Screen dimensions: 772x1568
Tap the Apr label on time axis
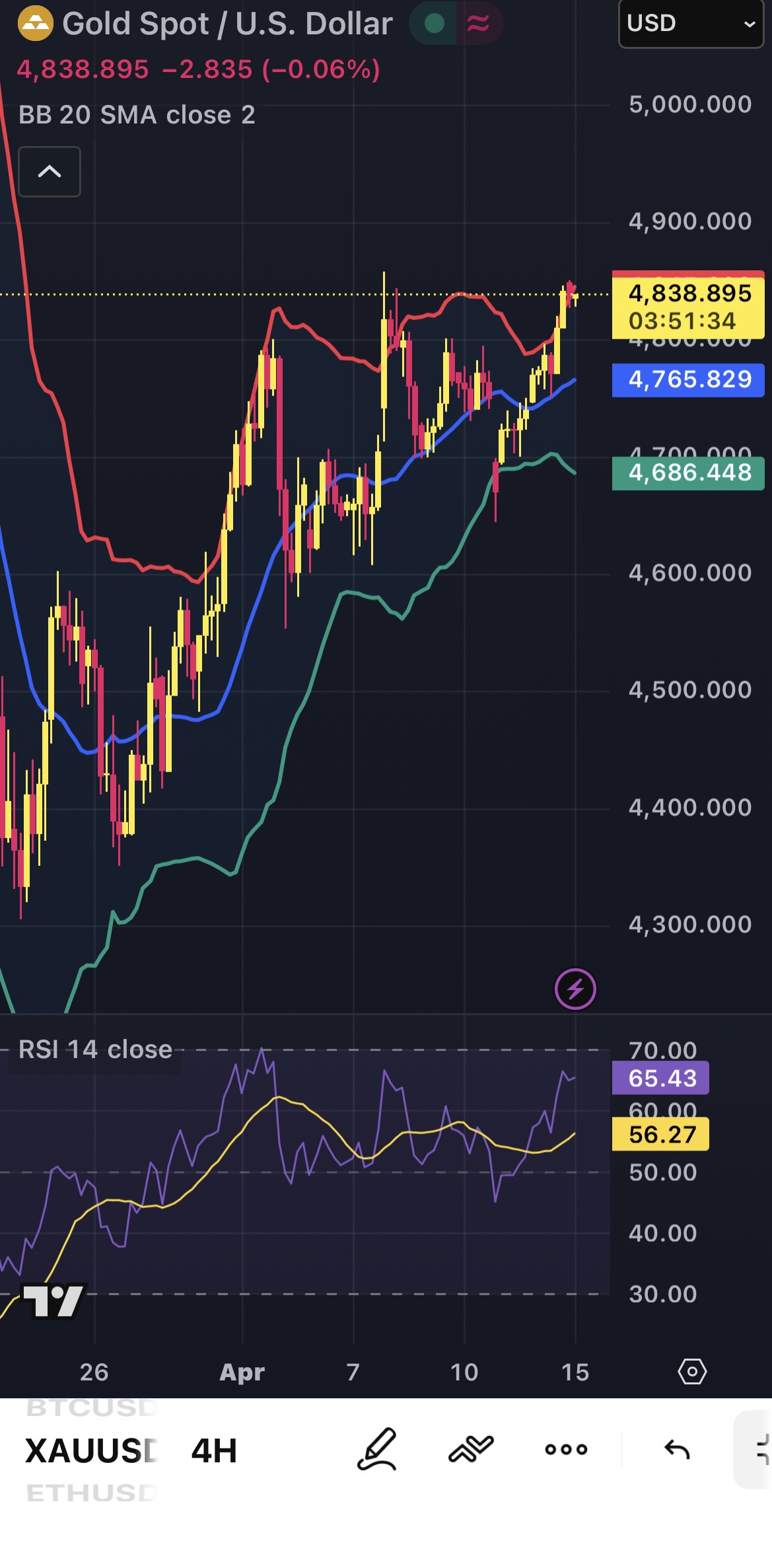tap(242, 1372)
